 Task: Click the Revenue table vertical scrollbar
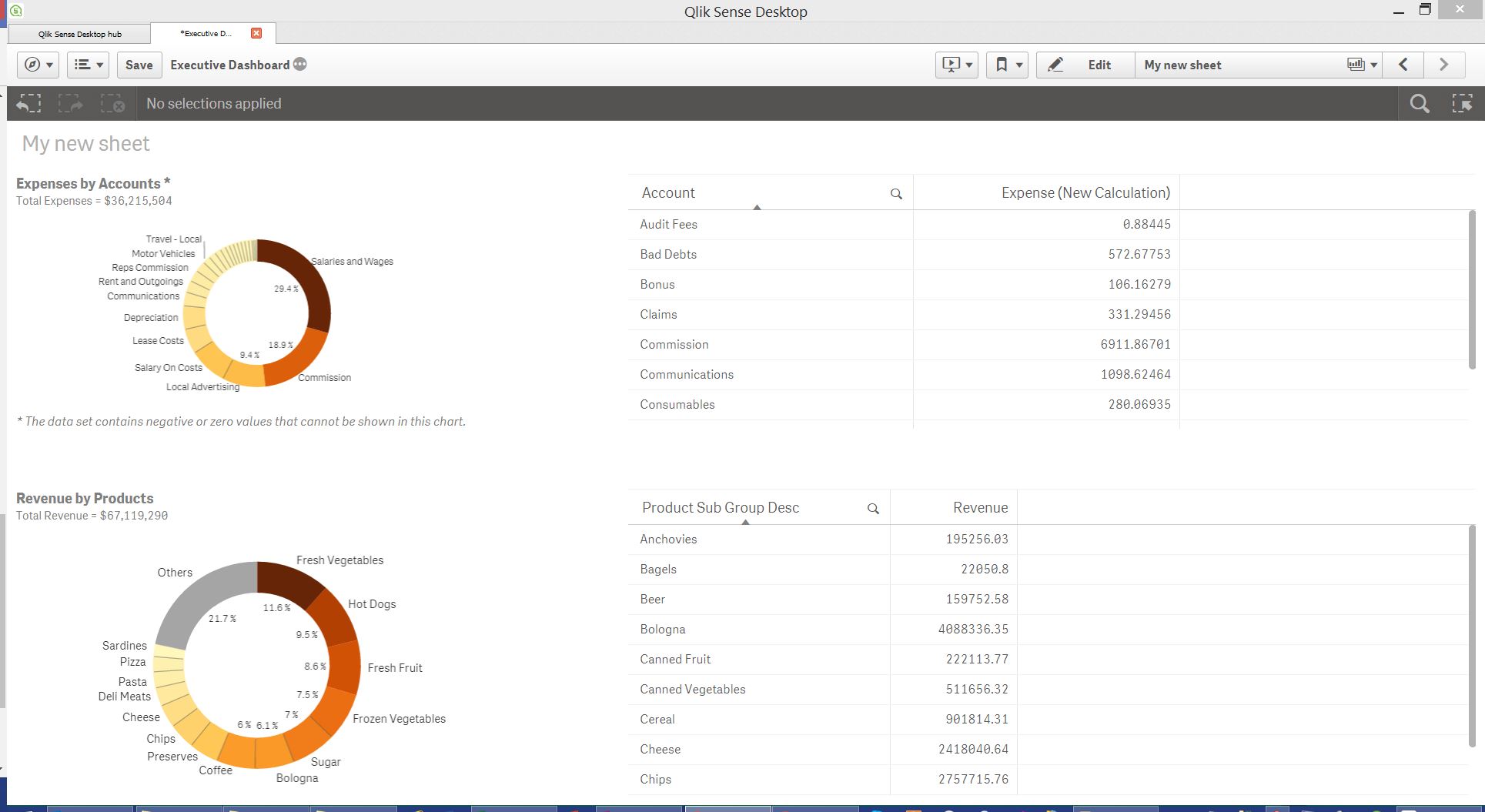point(1472,636)
